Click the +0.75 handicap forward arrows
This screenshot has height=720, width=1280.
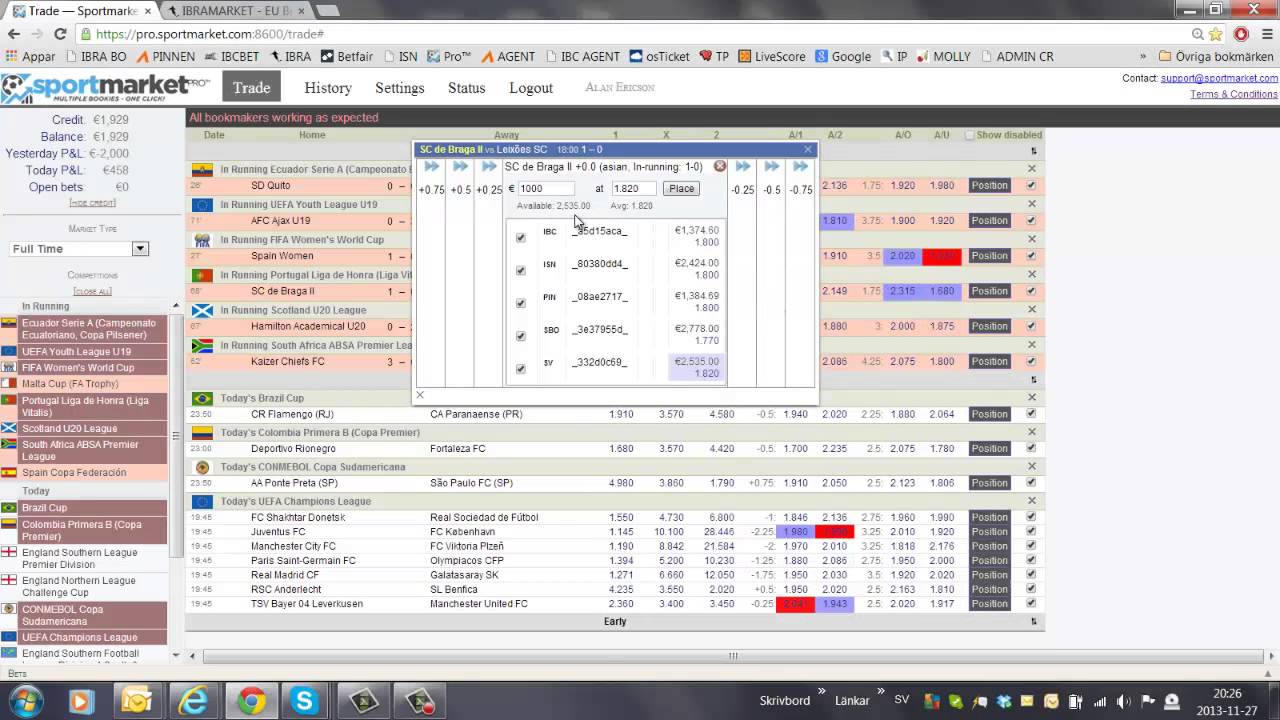click(x=431, y=167)
